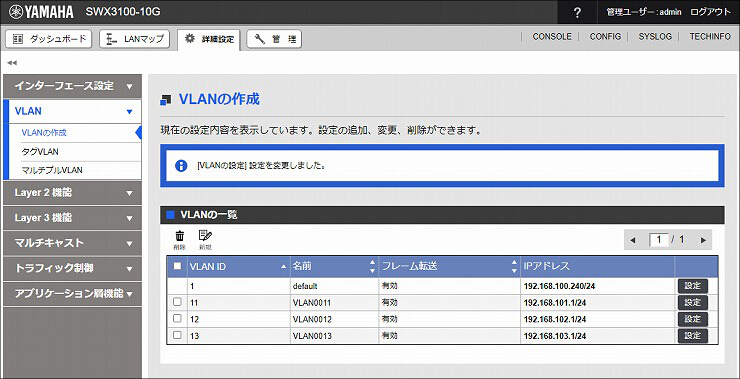Image resolution: width=740 pixels, height=379 pixels.
Task: Select タグVLAN in the side menu
Action: 40,152
